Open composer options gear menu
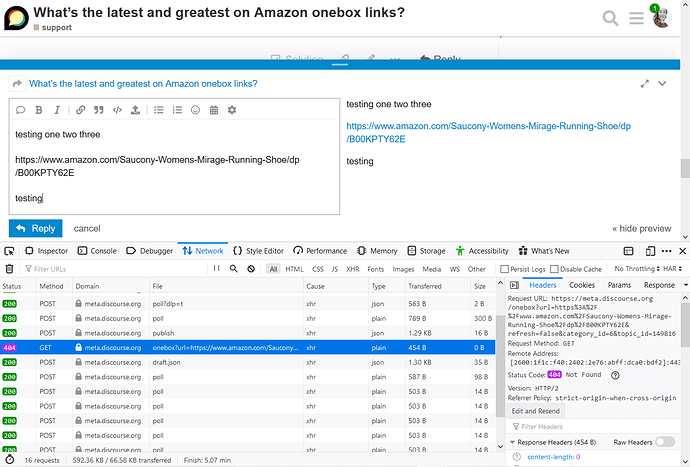The image size is (690, 467). (x=232, y=110)
